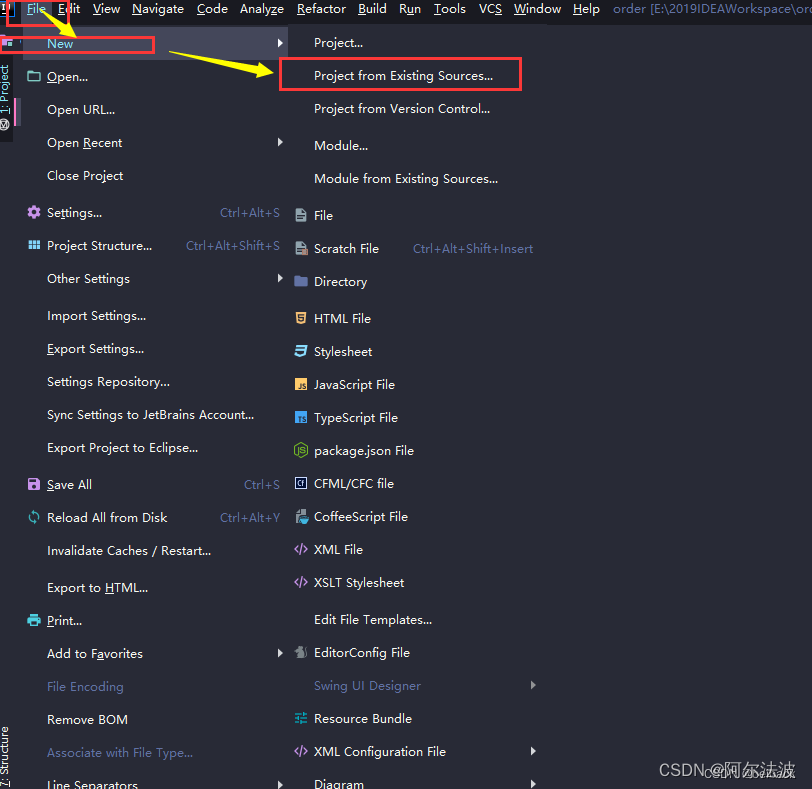Viewport: 812px width, 789px height.
Task: Select Edit File Templates...
Action: coord(373,620)
